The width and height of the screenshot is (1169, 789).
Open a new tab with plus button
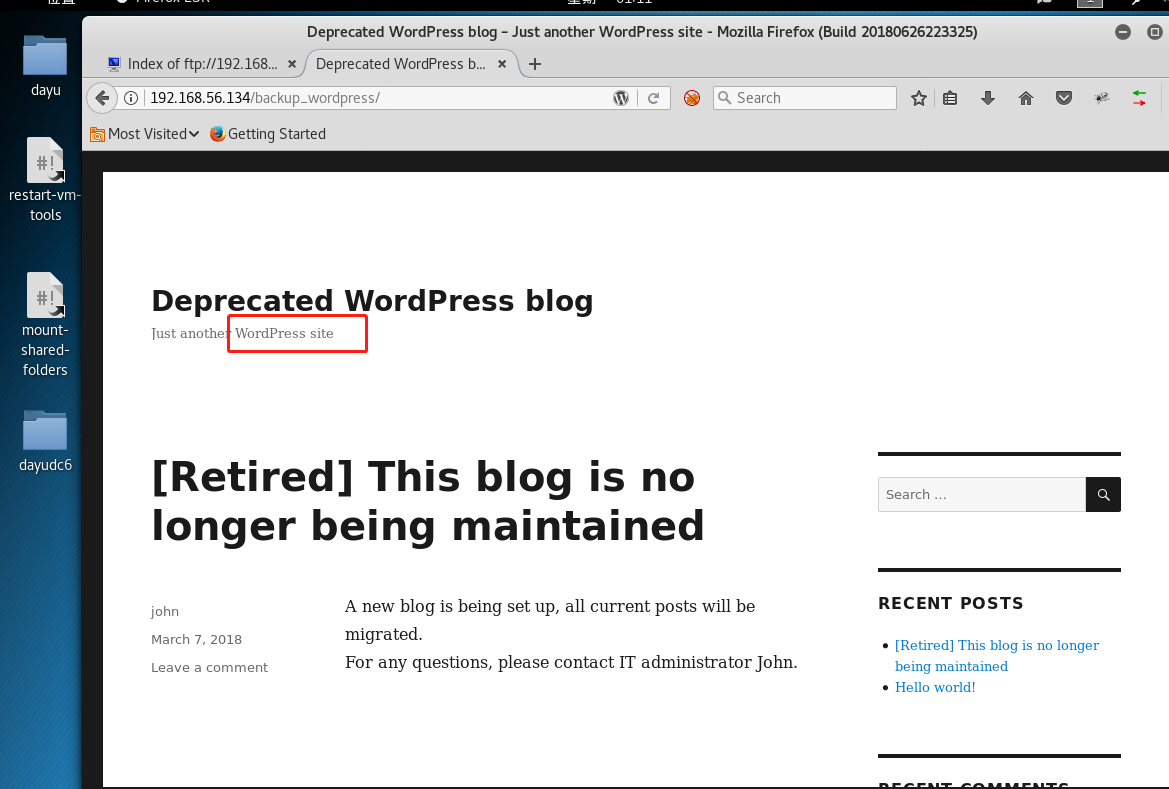[x=535, y=64]
